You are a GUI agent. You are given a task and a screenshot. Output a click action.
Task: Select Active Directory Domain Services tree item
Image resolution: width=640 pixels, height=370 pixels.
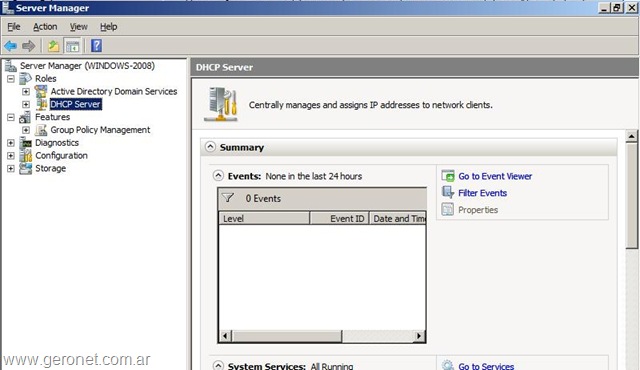(x=114, y=91)
